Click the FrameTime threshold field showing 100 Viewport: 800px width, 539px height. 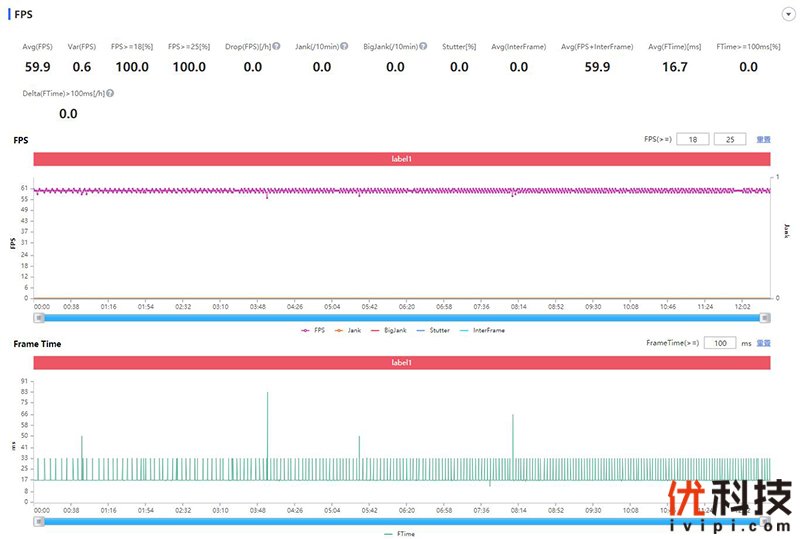click(719, 343)
